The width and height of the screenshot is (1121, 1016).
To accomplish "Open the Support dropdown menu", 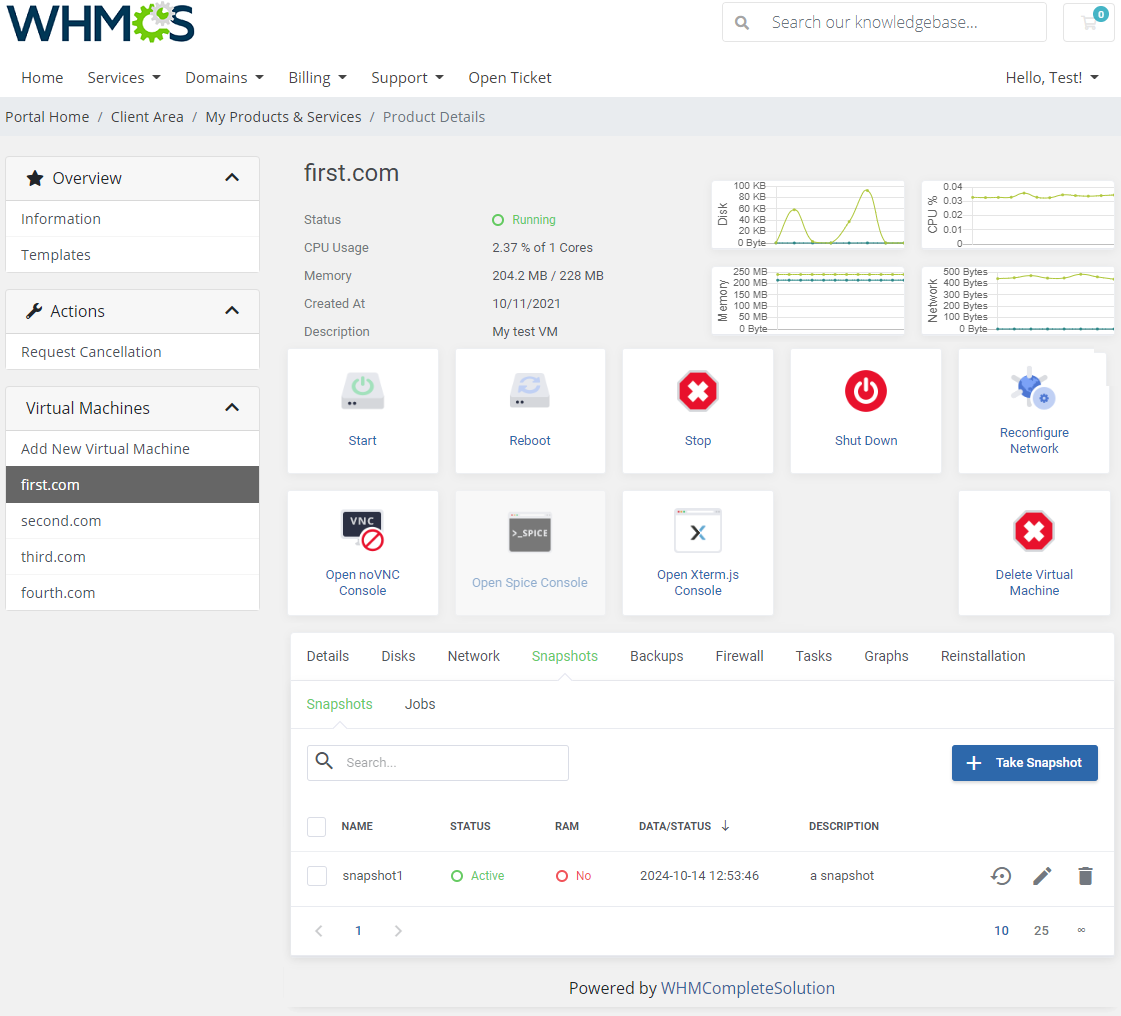I will click(x=408, y=77).
